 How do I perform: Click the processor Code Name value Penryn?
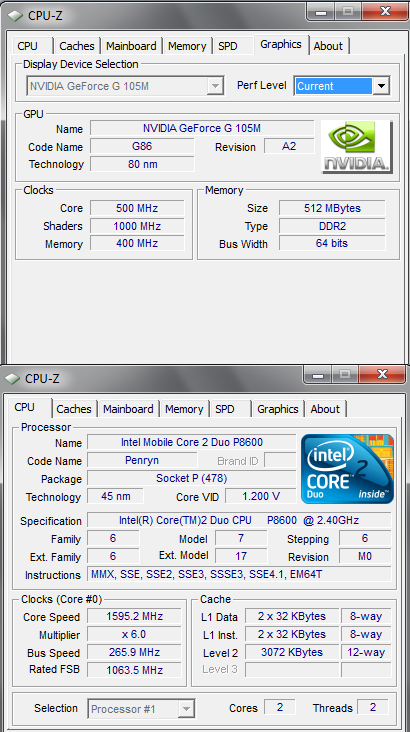[x=142, y=460]
